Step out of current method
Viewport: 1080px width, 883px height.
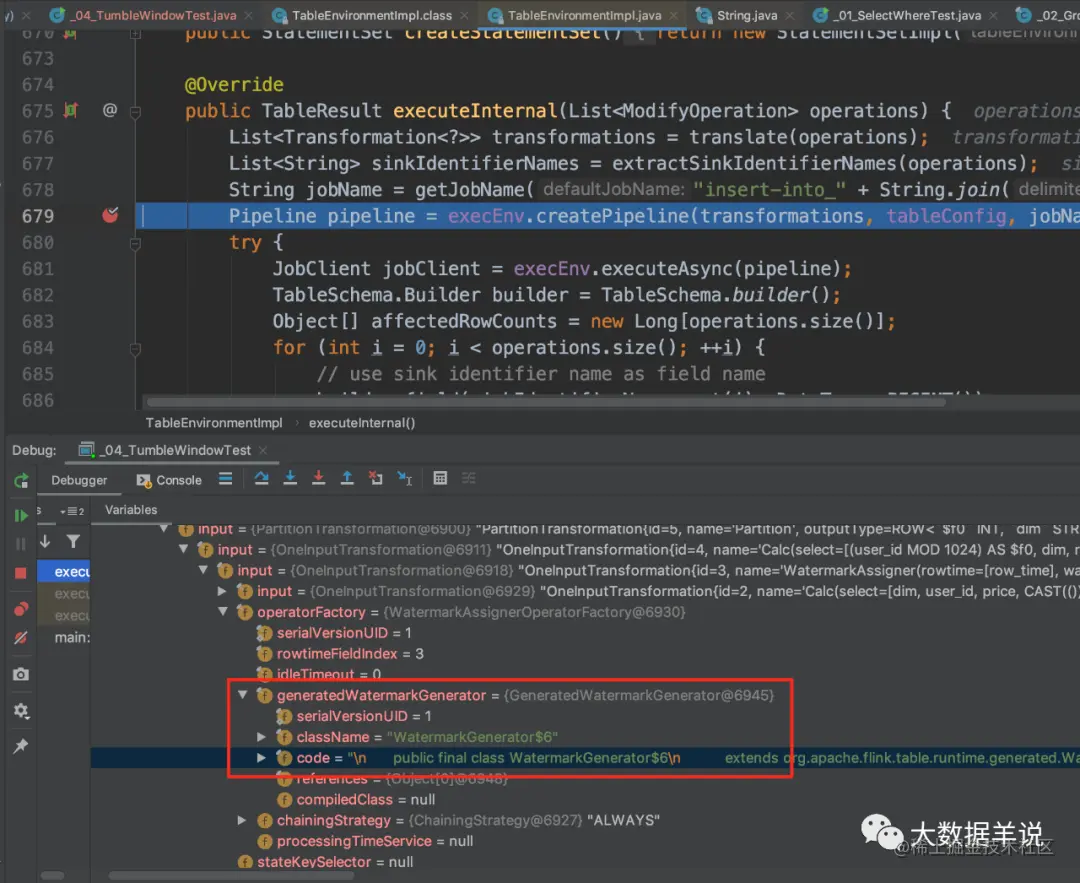pos(347,478)
